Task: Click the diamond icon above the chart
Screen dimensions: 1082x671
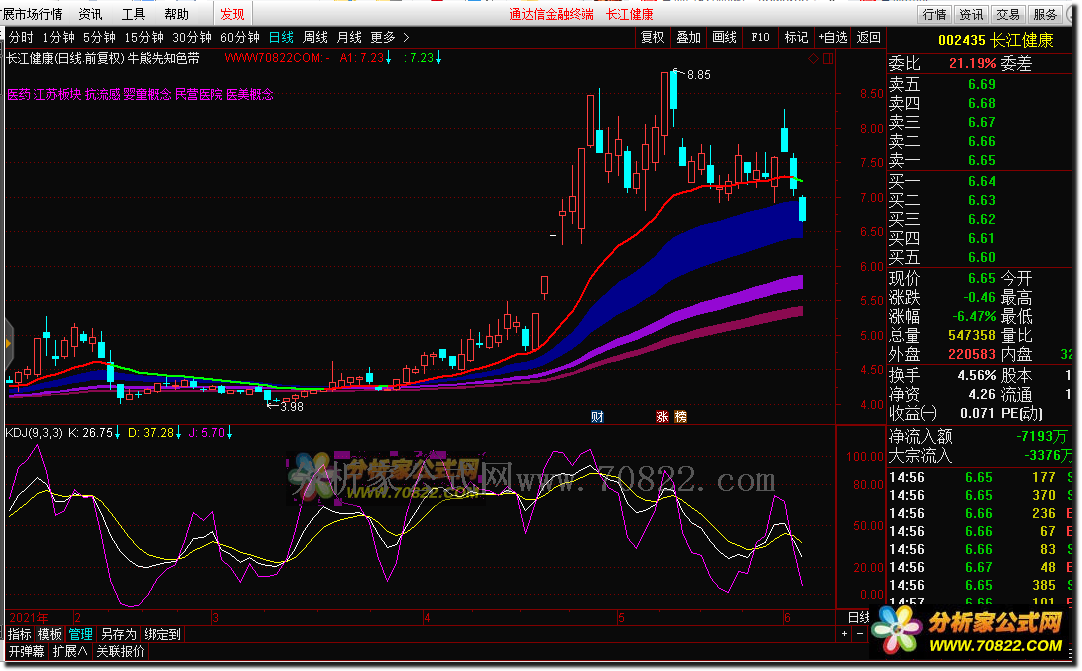Action: 814,59
